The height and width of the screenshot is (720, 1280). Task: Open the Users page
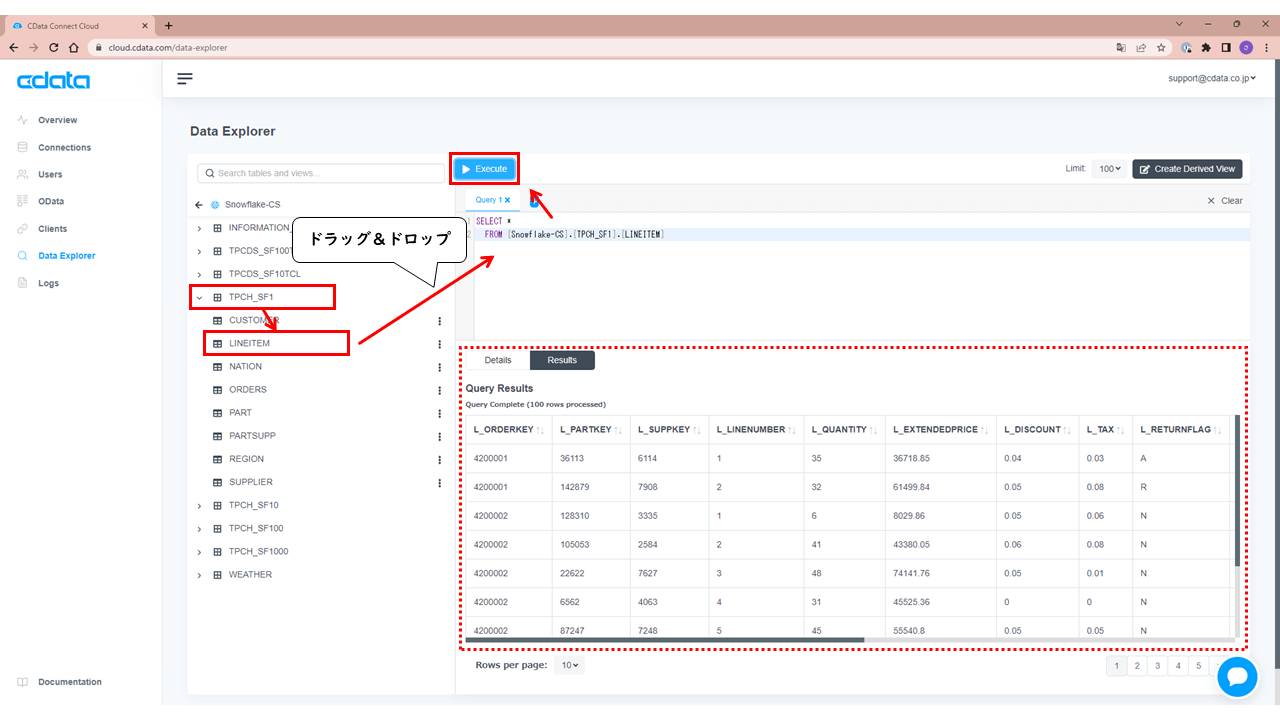pyautogui.click(x=50, y=174)
